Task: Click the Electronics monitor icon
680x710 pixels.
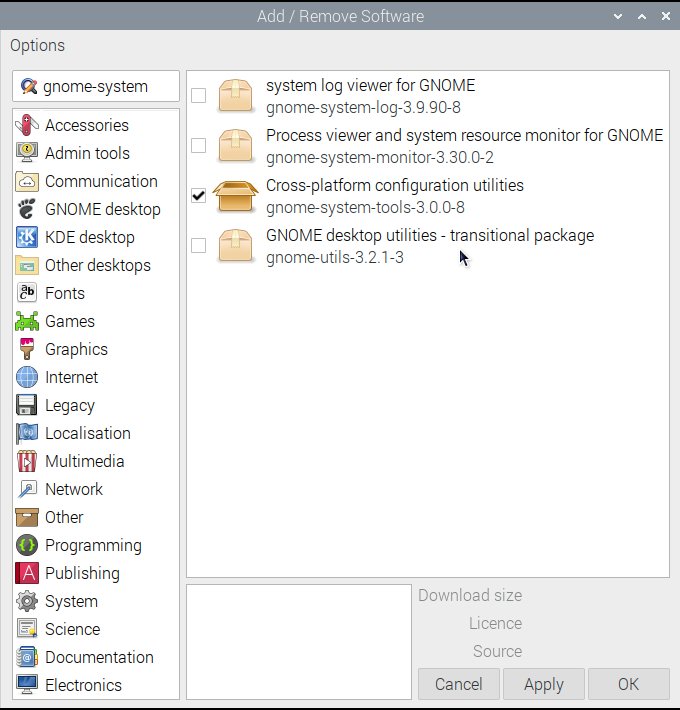Action: (x=27, y=685)
